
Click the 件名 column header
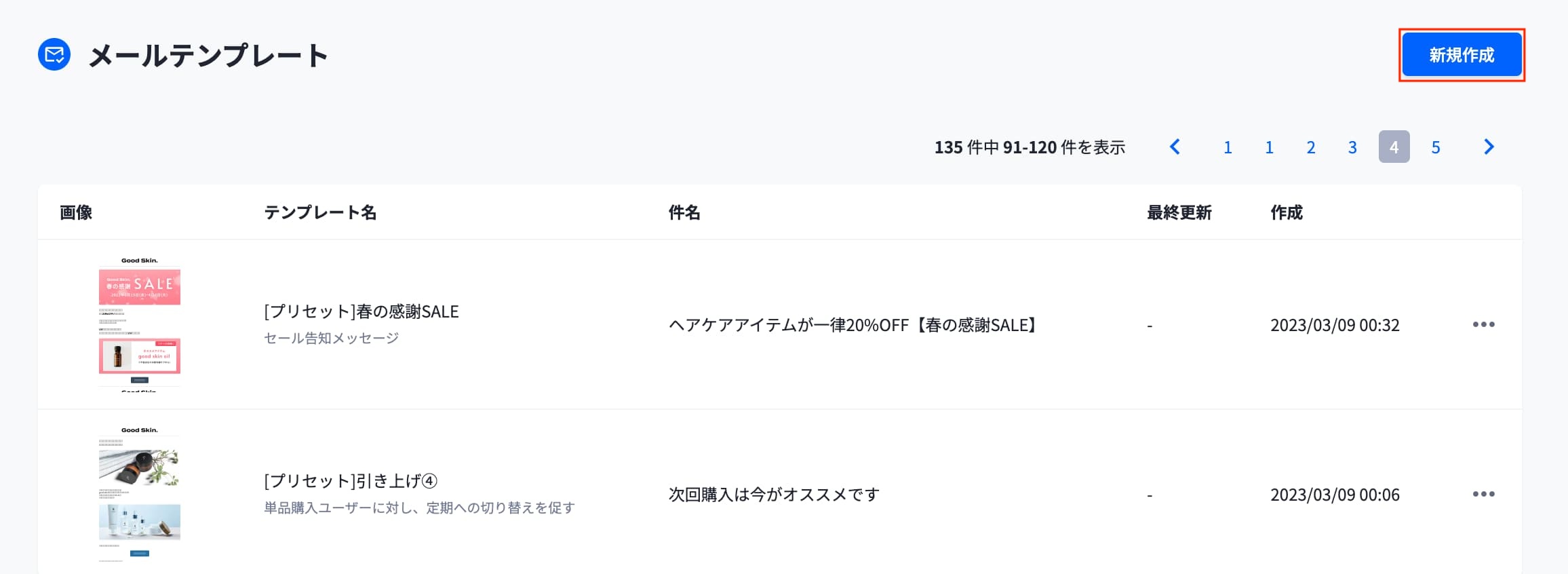tap(684, 212)
